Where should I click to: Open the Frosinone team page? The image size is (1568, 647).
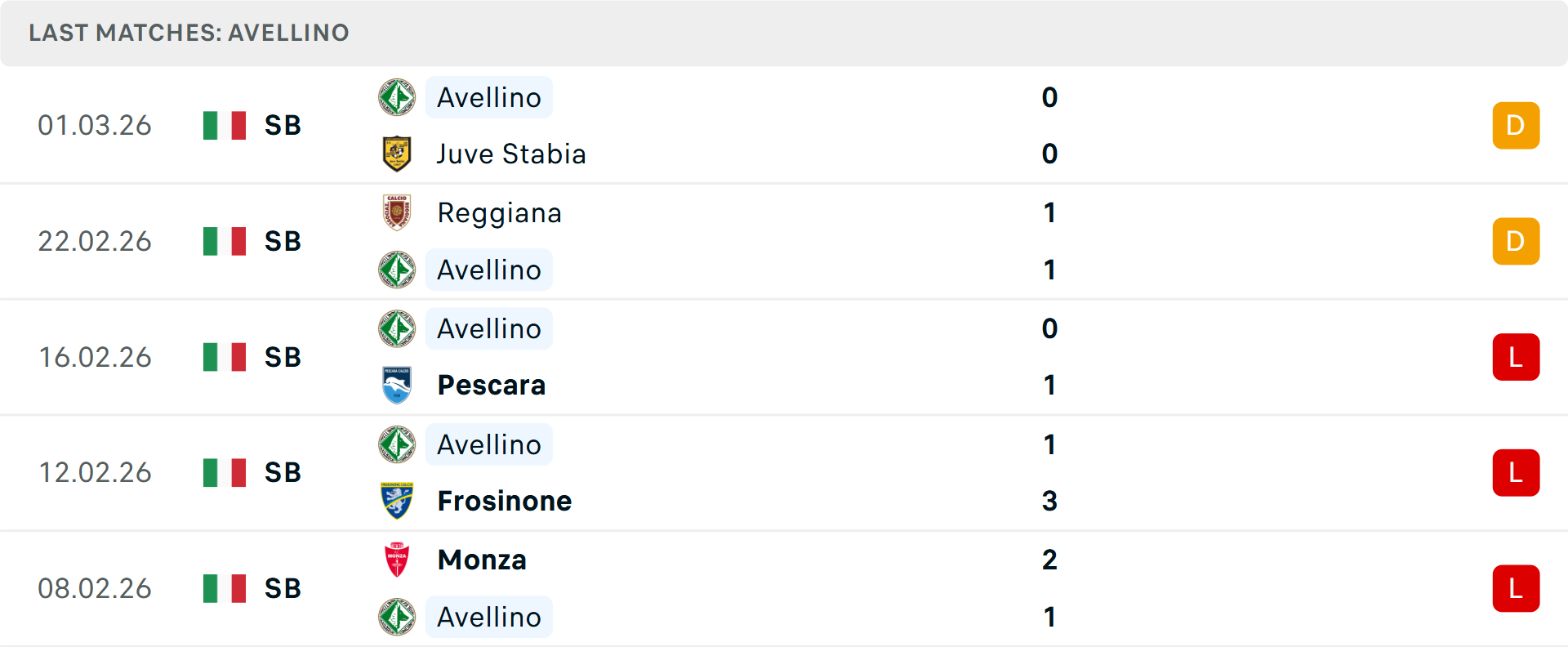504,501
